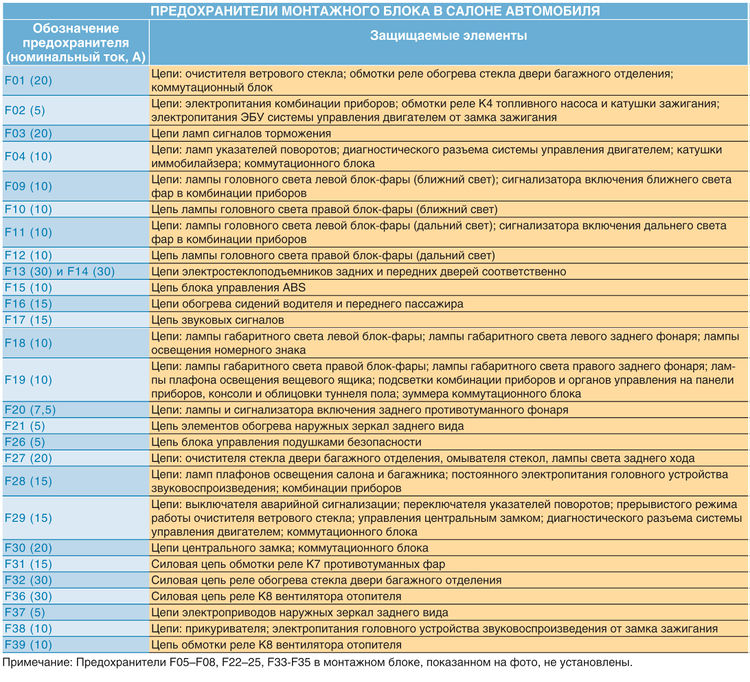Click the table title 'ПРЕДОХРАНИТЕЛИ МОНТАЖНОГО БЛОКА В САЛОНЕ АВТОМОБИЛЯ'
750x682 pixels.
click(x=375, y=11)
